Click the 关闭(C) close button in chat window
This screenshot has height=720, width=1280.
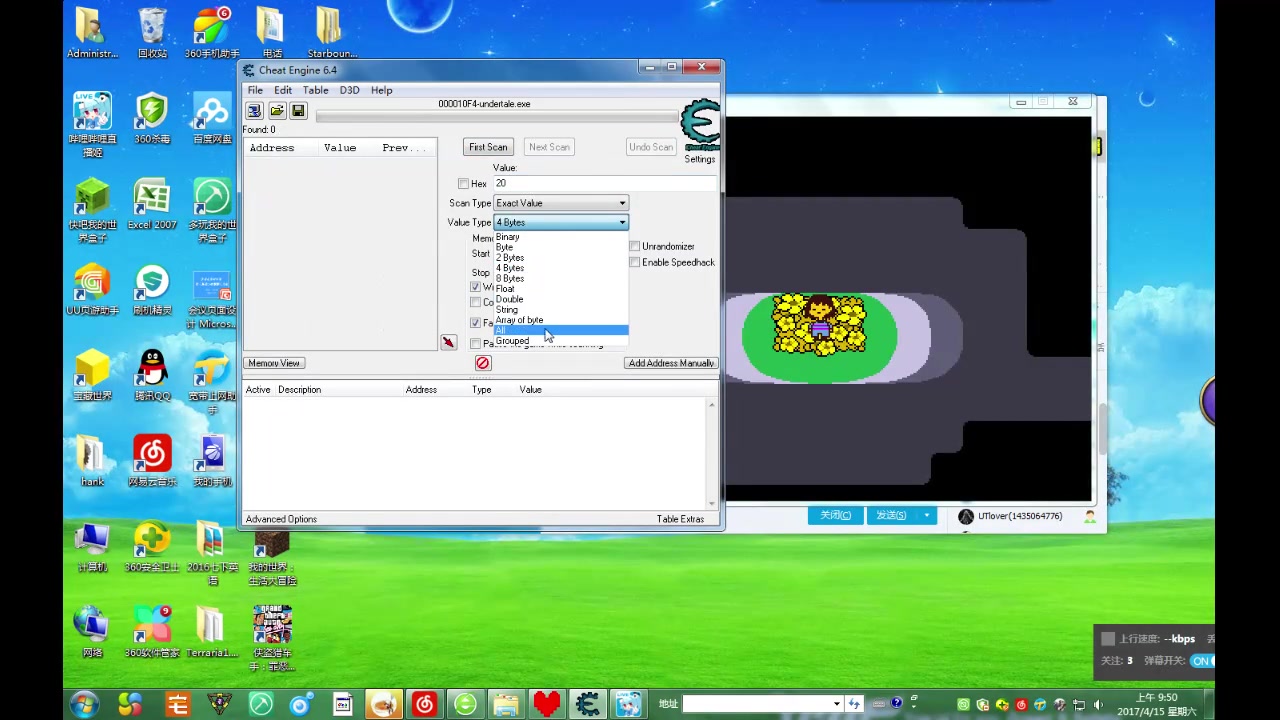coord(835,516)
